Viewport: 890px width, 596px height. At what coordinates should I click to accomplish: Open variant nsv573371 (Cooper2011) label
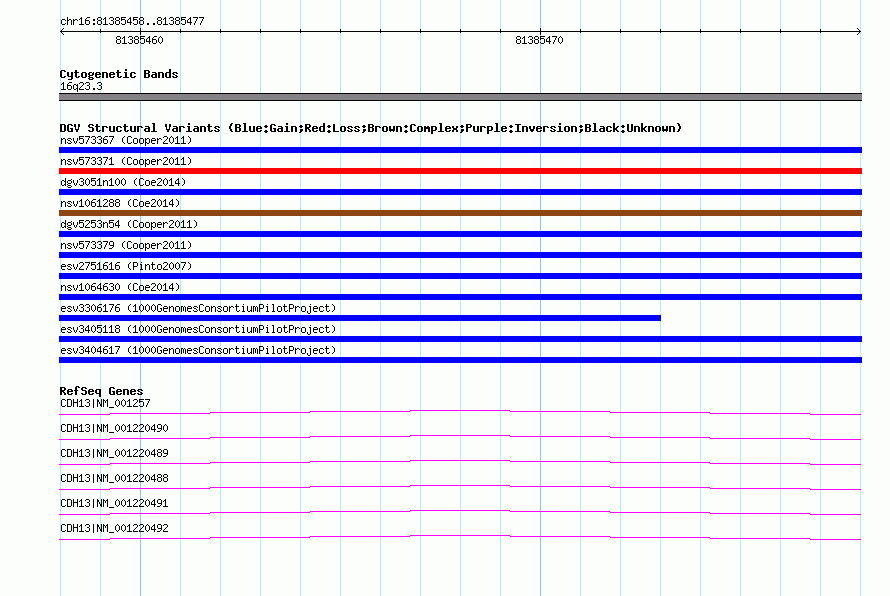coord(126,161)
